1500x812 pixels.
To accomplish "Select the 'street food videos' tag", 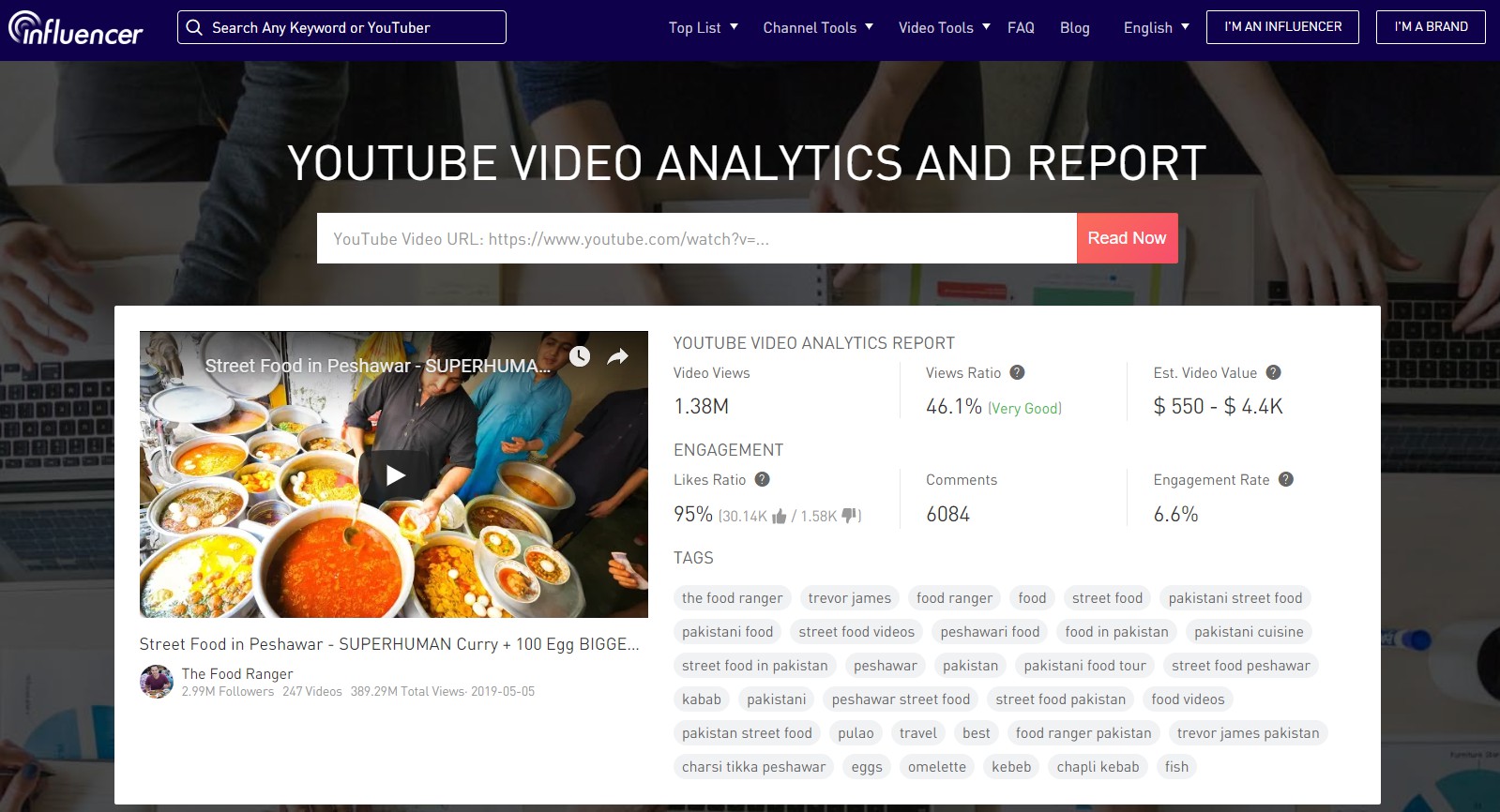I will (x=856, y=632).
